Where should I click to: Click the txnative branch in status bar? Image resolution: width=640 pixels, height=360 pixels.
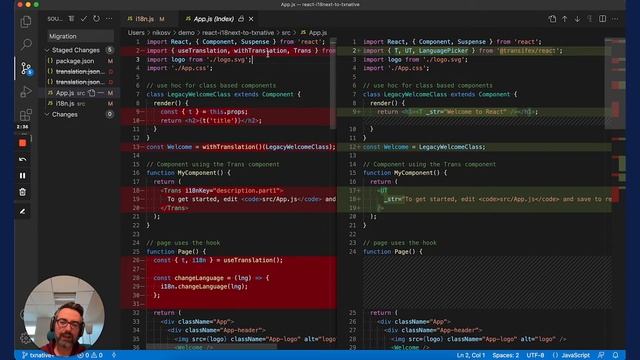tap(38, 355)
